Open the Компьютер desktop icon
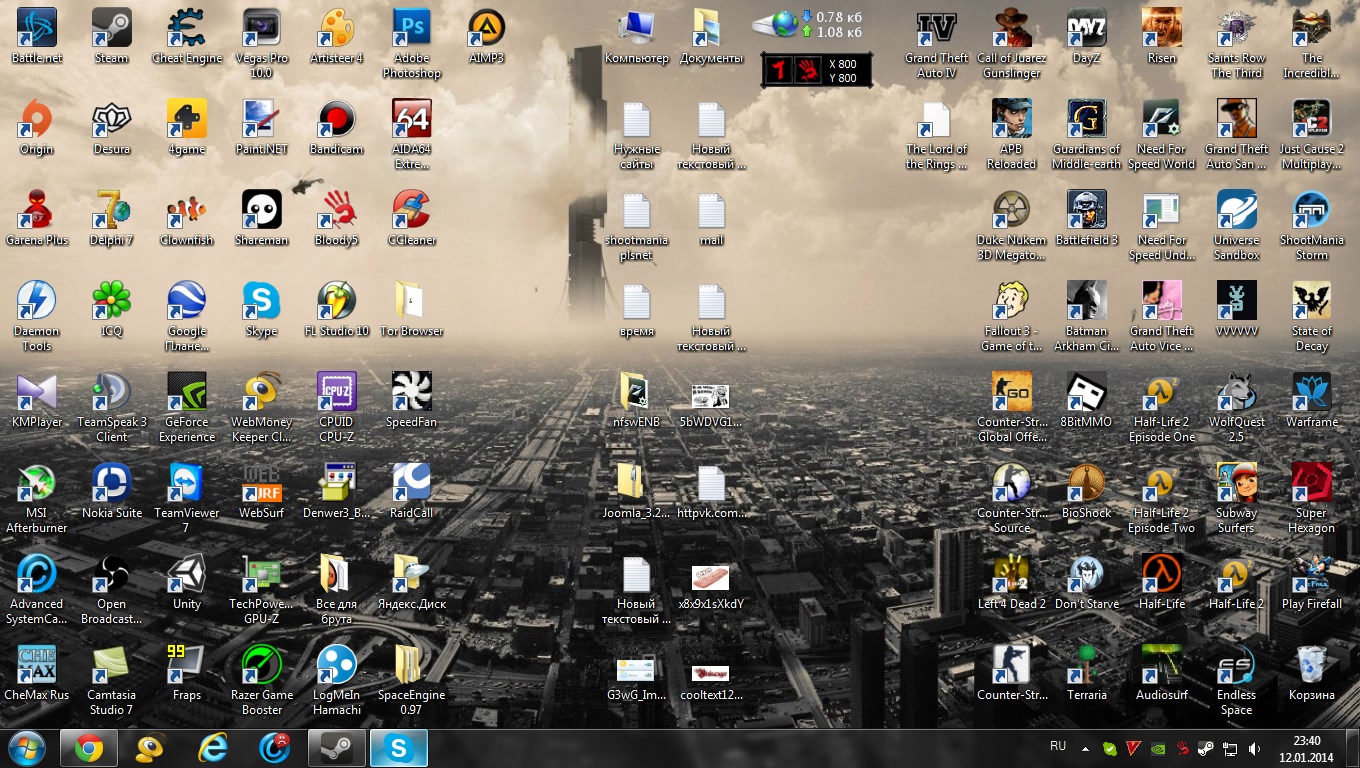This screenshot has height=768, width=1360. coord(636,37)
